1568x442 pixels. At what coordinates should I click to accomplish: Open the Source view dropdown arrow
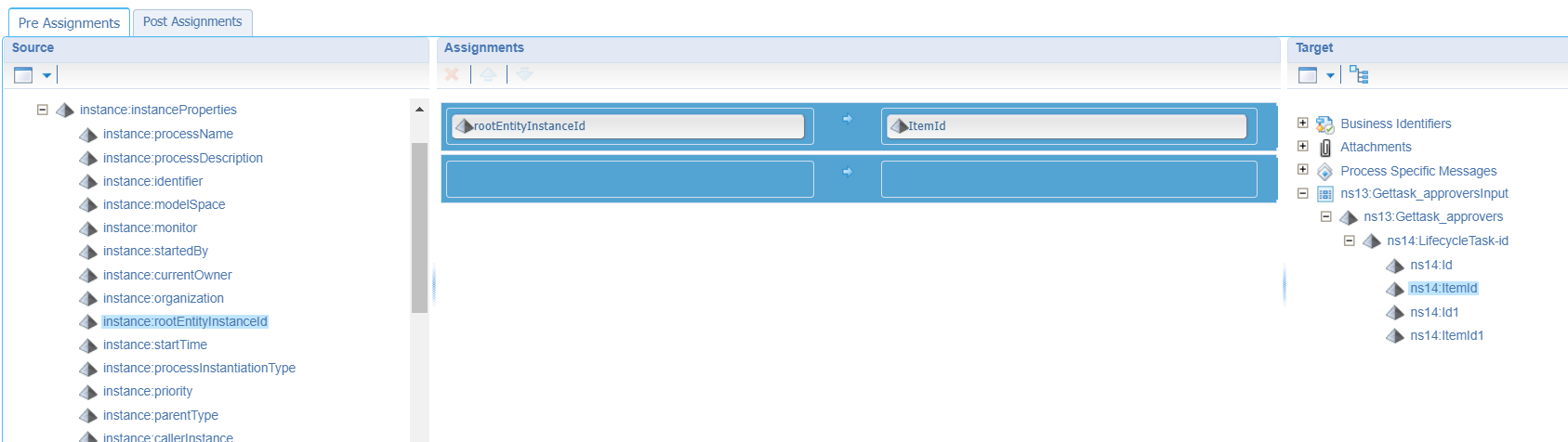pos(46,76)
